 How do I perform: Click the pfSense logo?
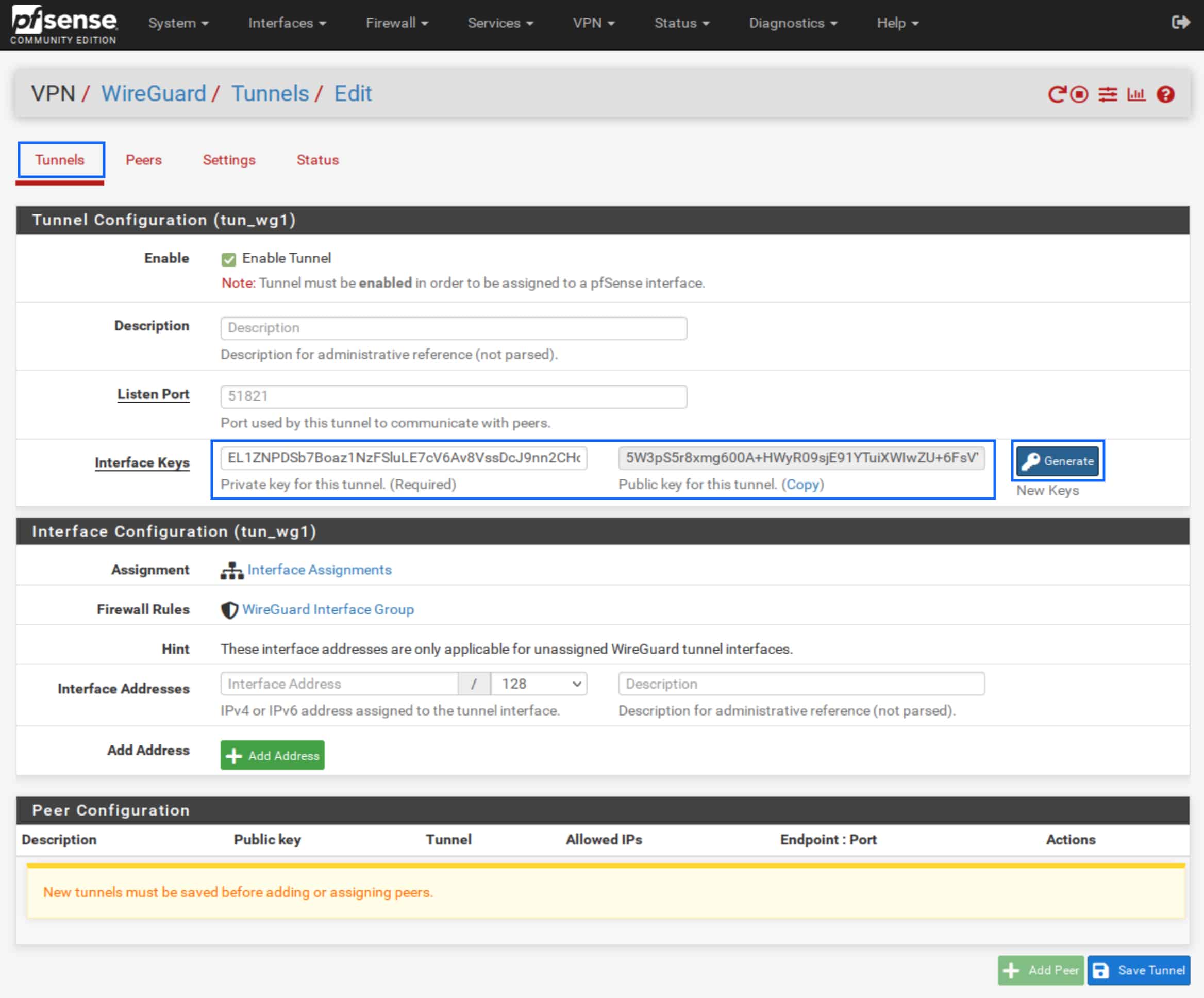[x=64, y=25]
